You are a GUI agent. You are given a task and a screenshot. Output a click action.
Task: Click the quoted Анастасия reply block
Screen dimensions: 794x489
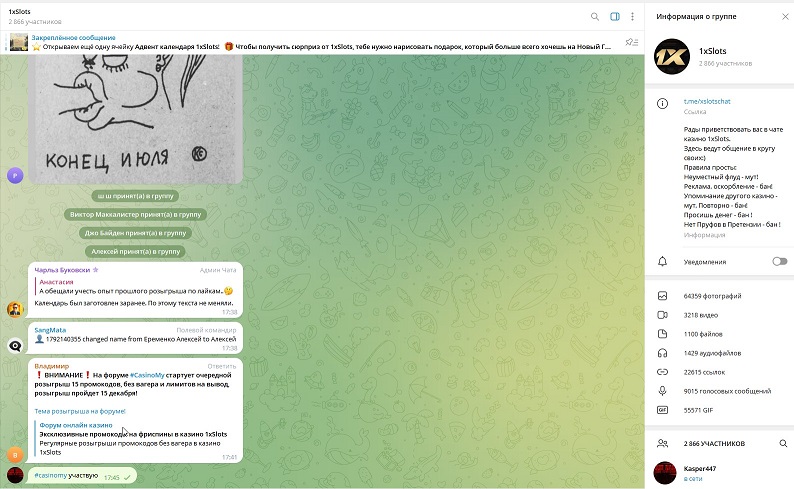point(136,287)
